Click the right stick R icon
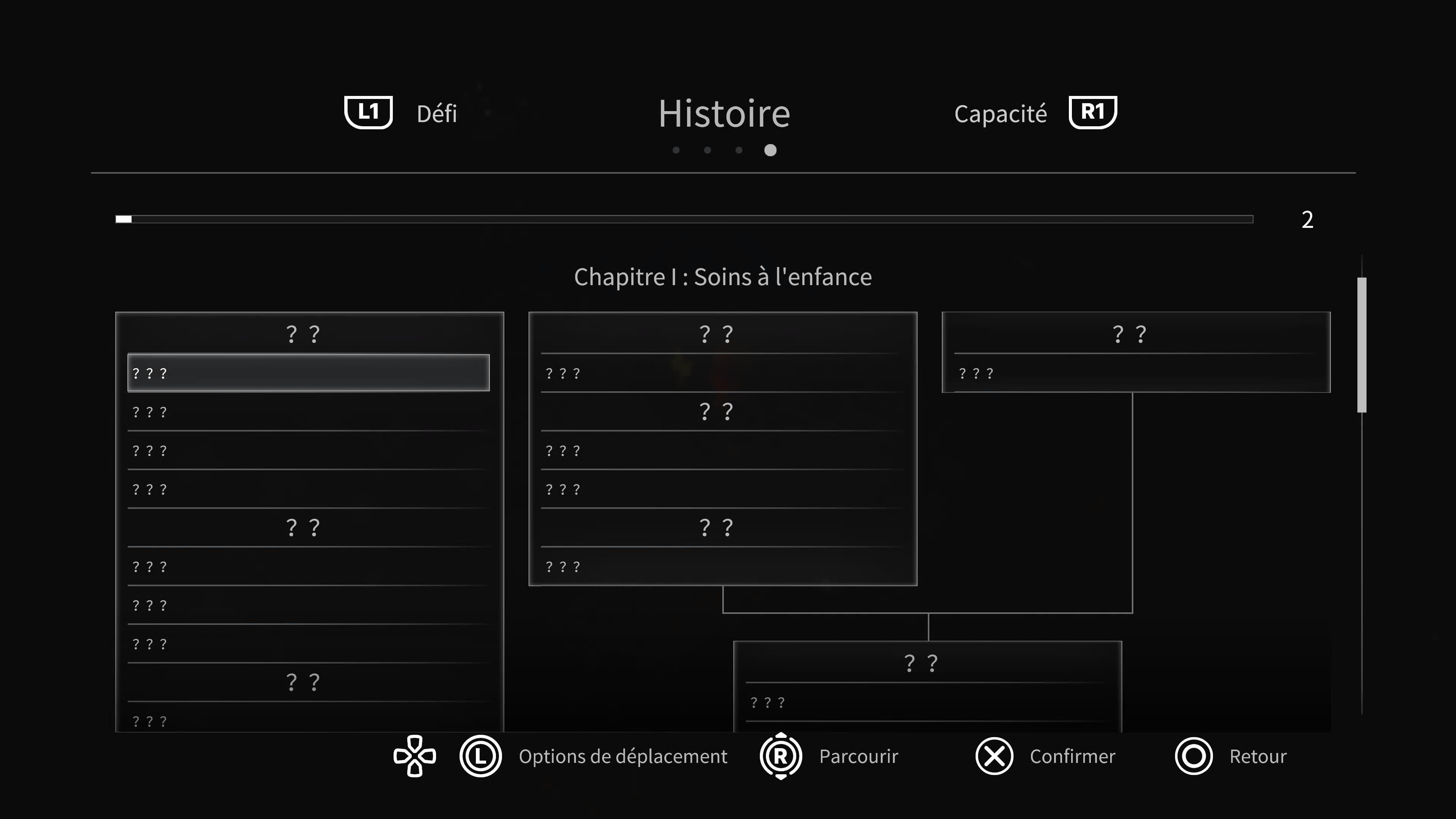This screenshot has height=819, width=1456. (781, 756)
